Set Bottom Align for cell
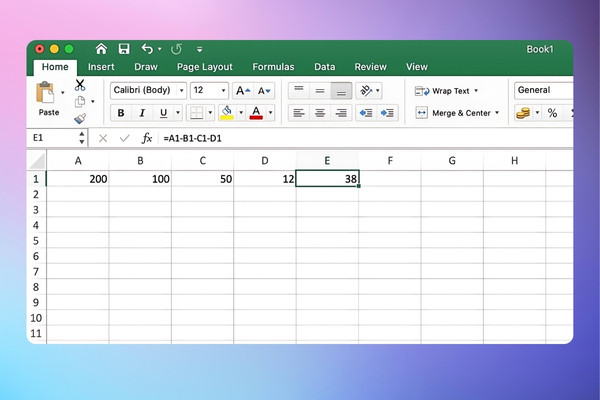 pyautogui.click(x=341, y=91)
